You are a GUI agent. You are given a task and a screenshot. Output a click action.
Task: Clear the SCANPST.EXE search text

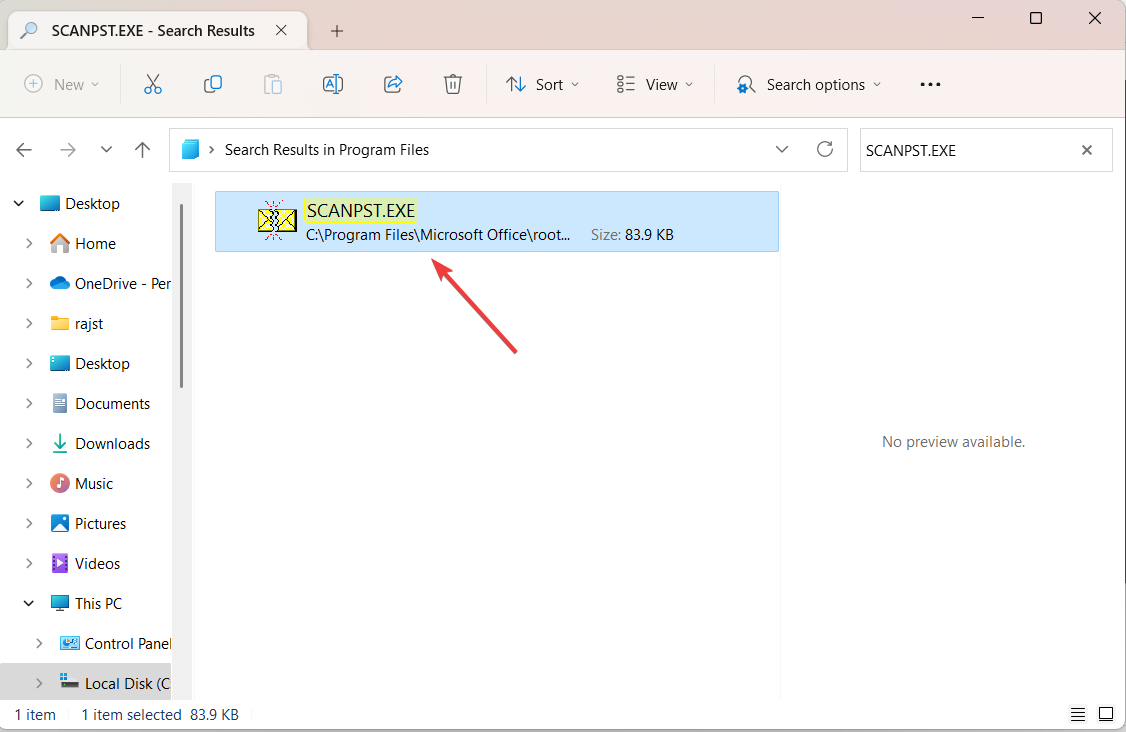click(1087, 150)
